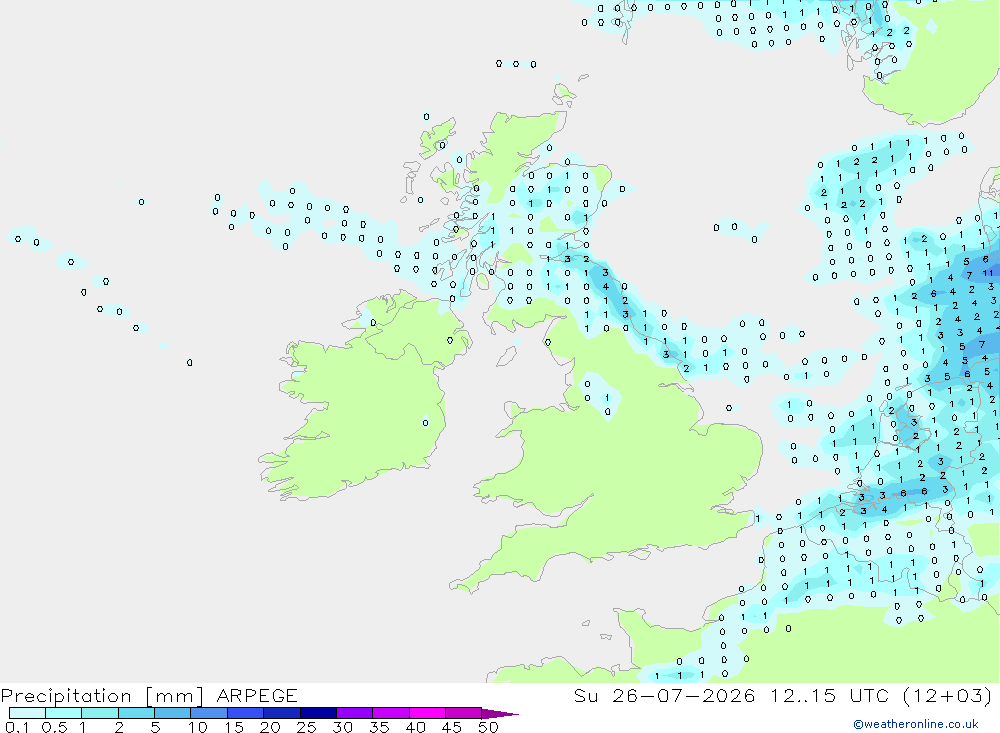1000x733 pixels.
Task: Click the '10' legend scale value
Action: click(x=198, y=727)
